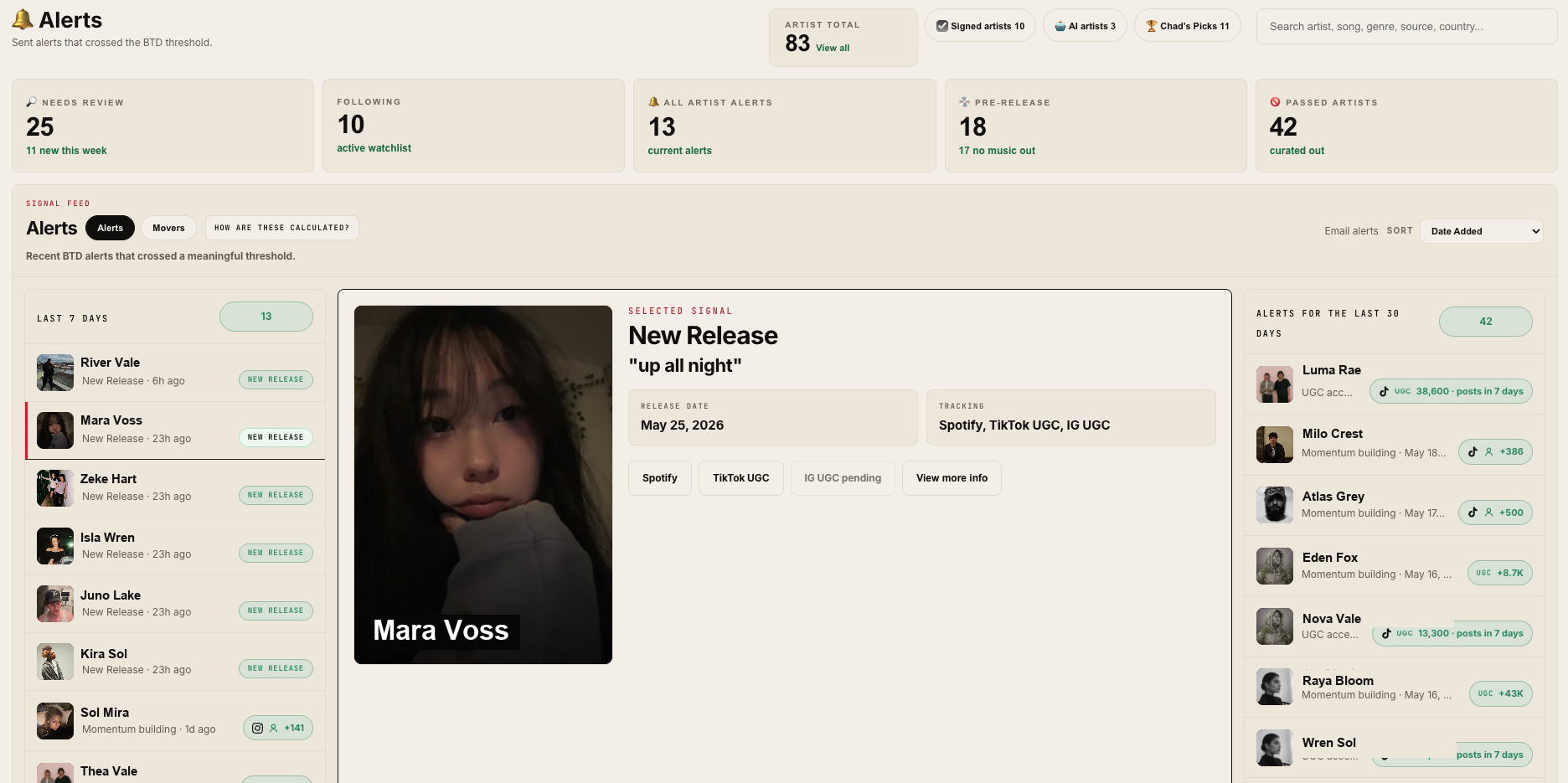Click New Release badge on River Vale row
Screen dimensions: 1568x783
276,379
